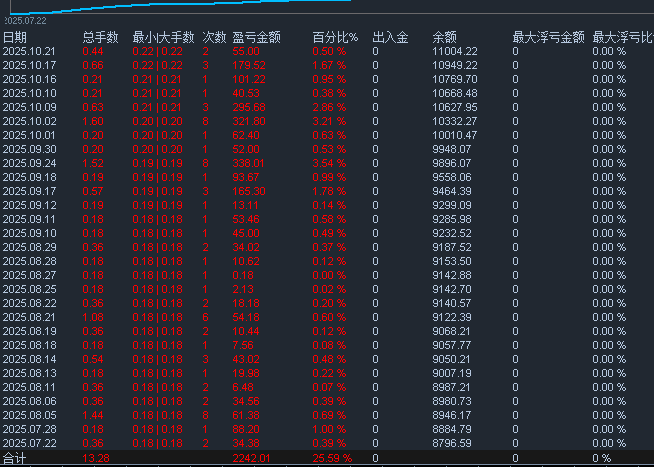Click the 日期 column header

tap(15, 37)
